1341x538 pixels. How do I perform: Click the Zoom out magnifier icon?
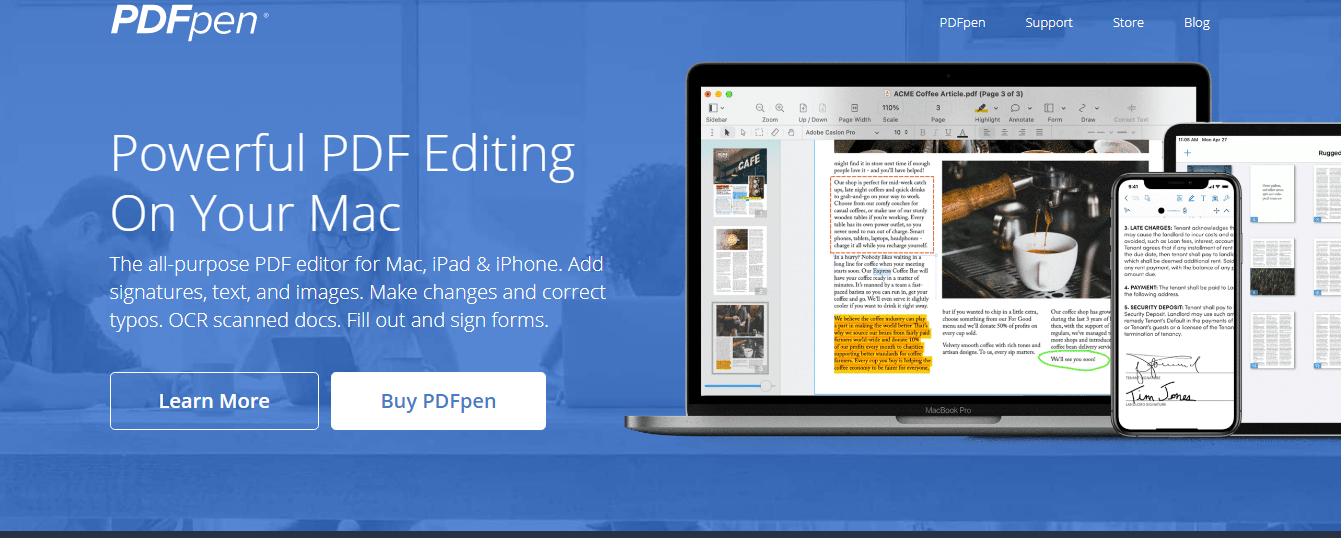(760, 107)
